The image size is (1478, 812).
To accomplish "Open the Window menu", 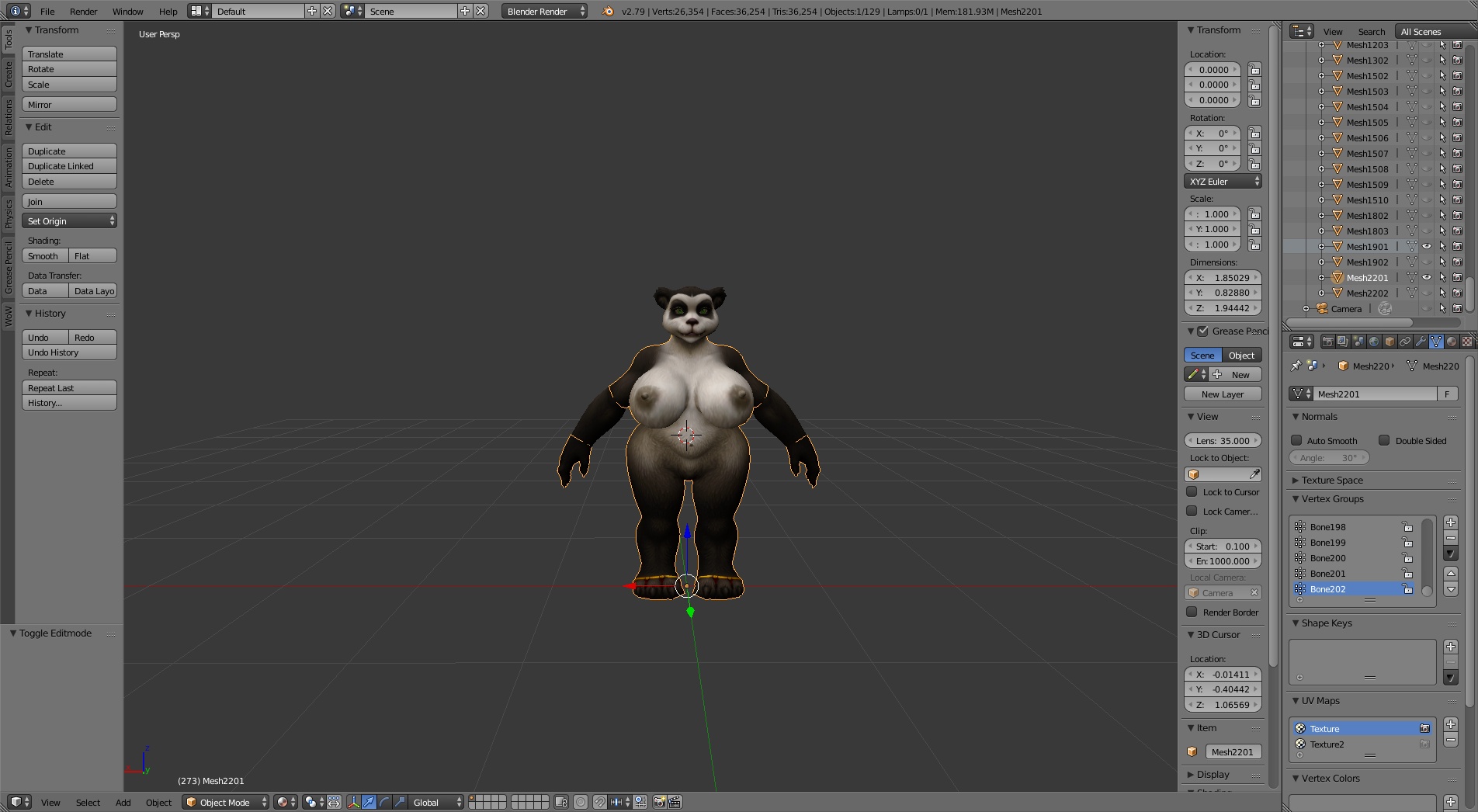I will click(127, 11).
